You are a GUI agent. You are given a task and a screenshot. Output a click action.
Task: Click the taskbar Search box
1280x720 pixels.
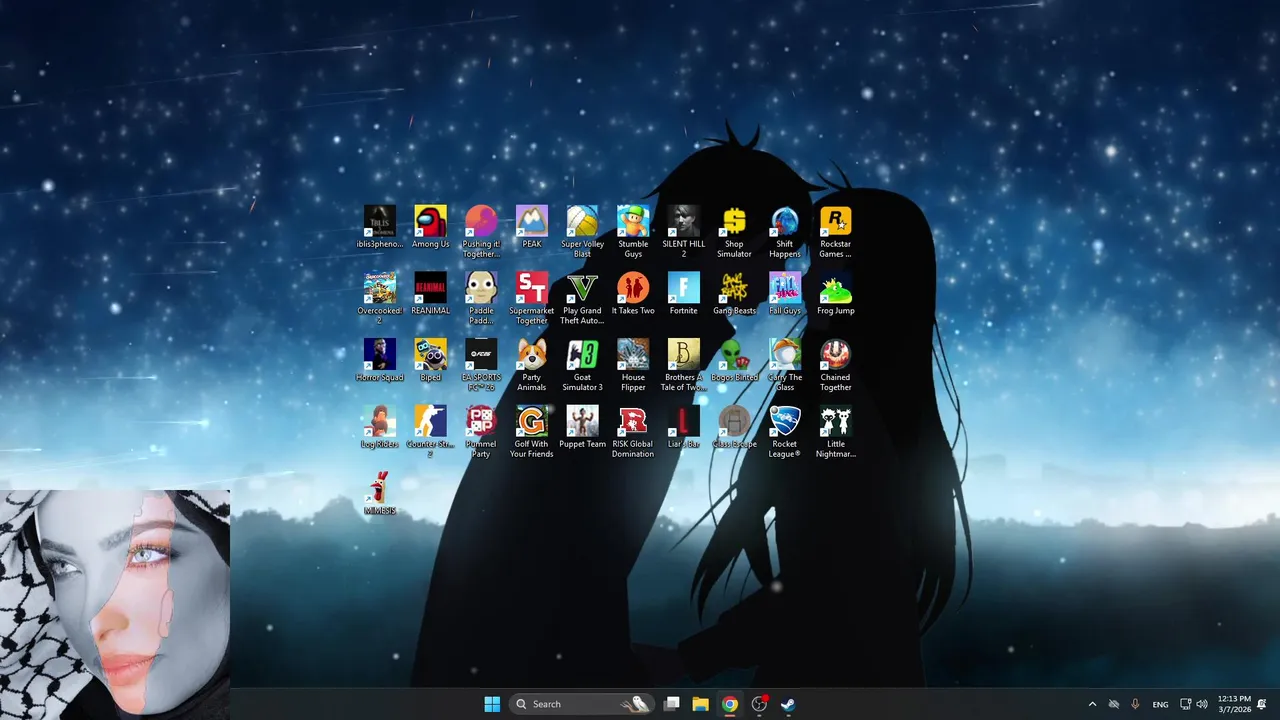(582, 704)
